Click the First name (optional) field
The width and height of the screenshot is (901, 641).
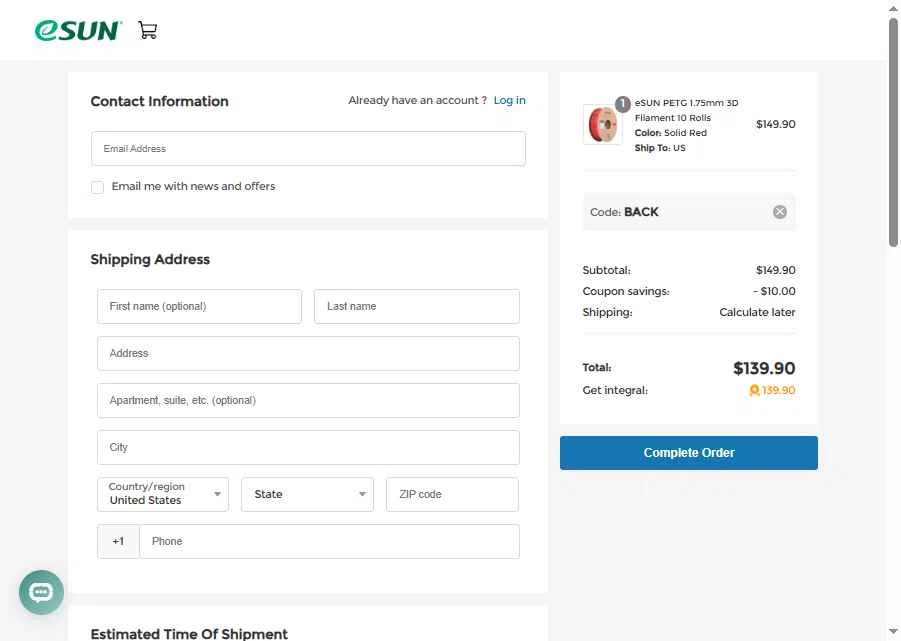click(199, 306)
